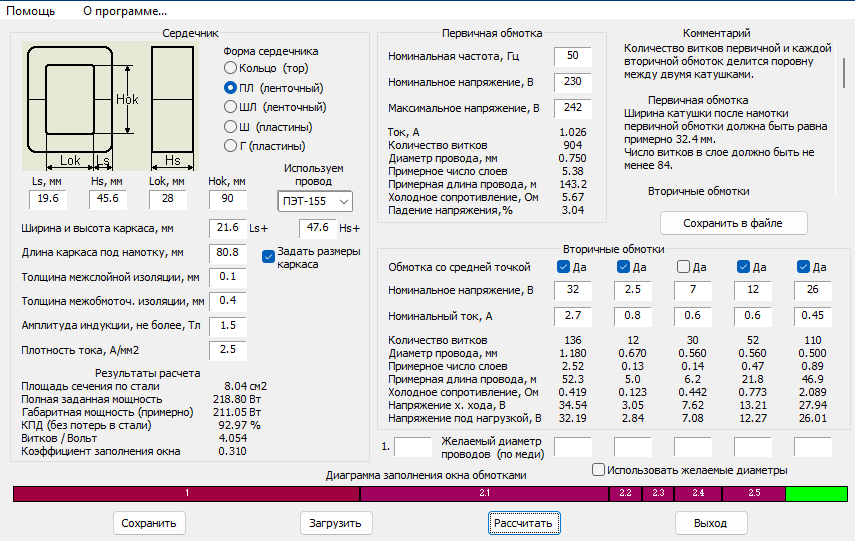The image size is (855, 541).
Task: Open the ПЭТ-155 wire type dropdown
Action: (316, 202)
